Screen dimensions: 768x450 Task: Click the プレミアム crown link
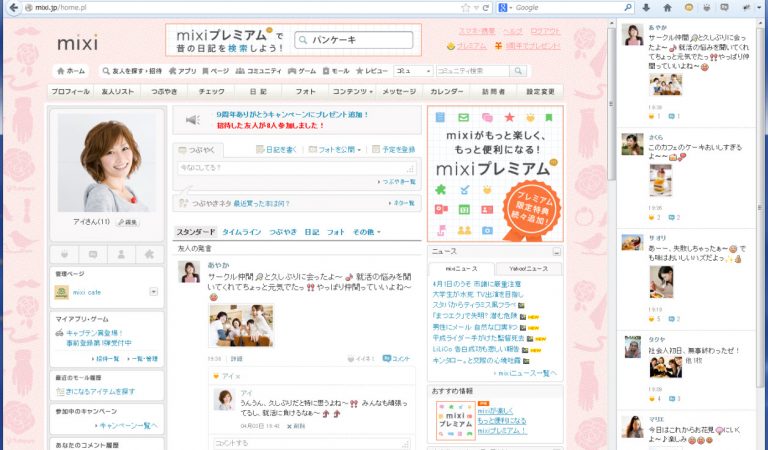tap(467, 46)
